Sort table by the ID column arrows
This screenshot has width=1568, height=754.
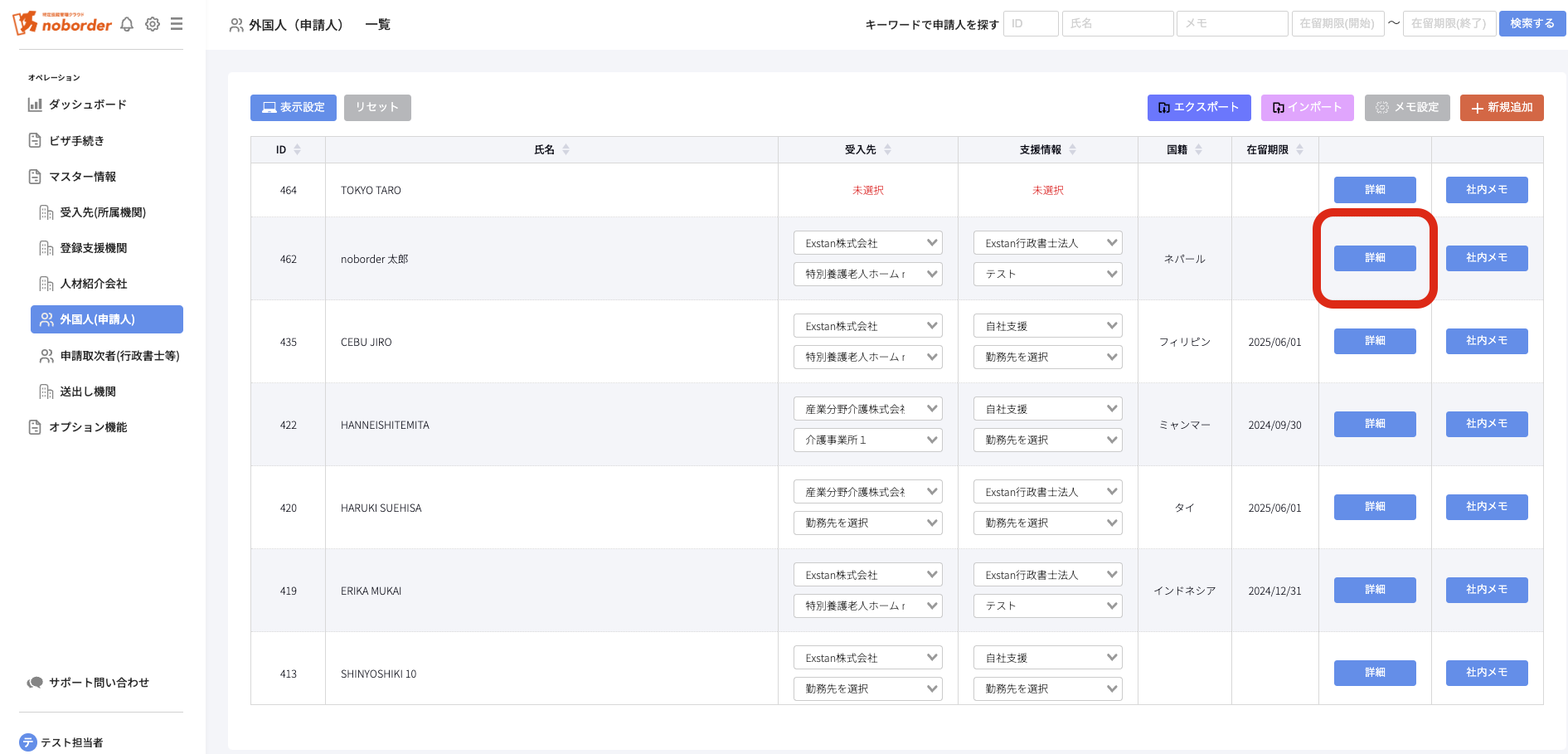tap(297, 149)
